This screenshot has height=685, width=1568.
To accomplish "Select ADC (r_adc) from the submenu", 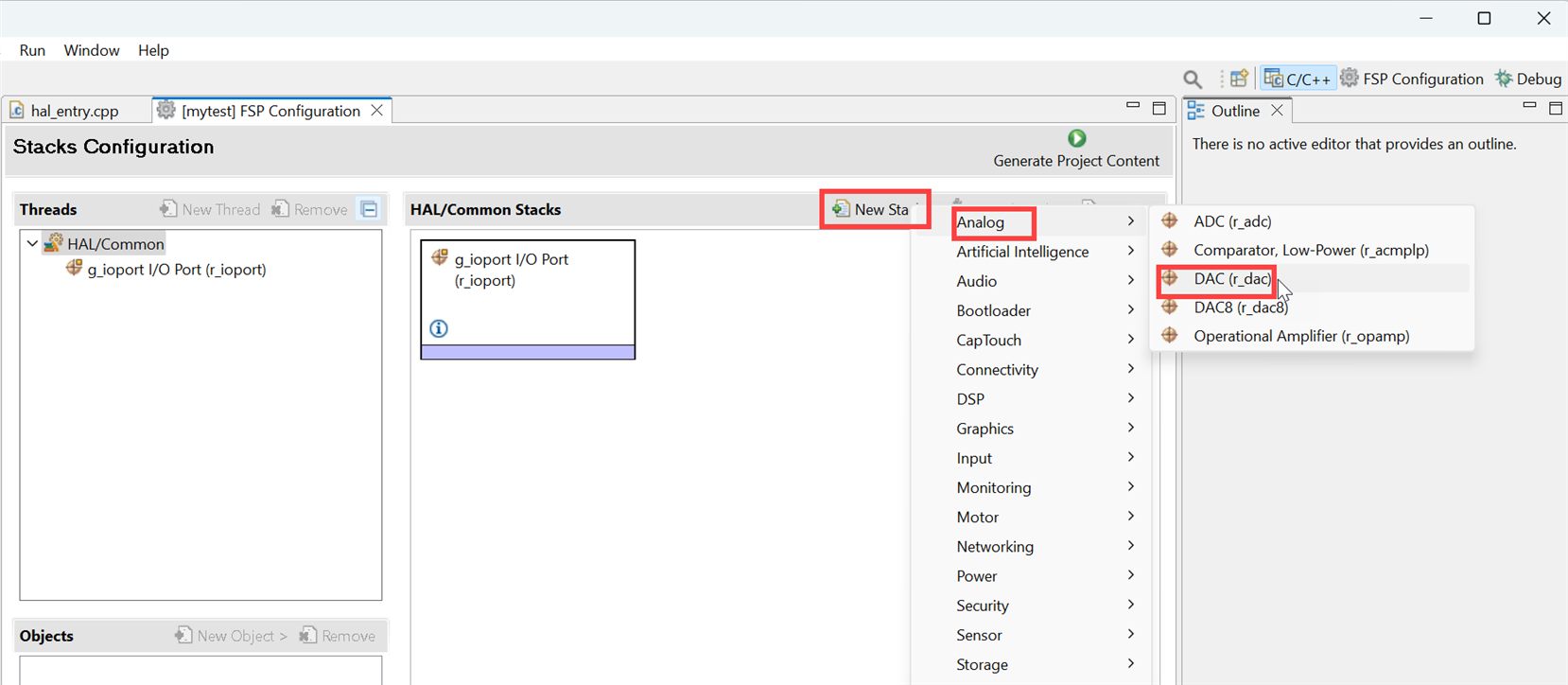I will (x=1312, y=221).
